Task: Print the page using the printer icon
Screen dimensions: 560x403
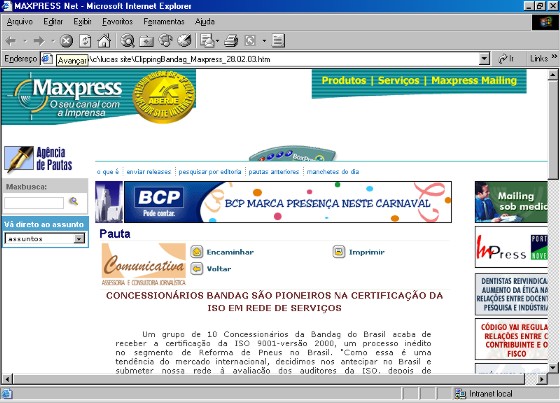Action: 231,41
